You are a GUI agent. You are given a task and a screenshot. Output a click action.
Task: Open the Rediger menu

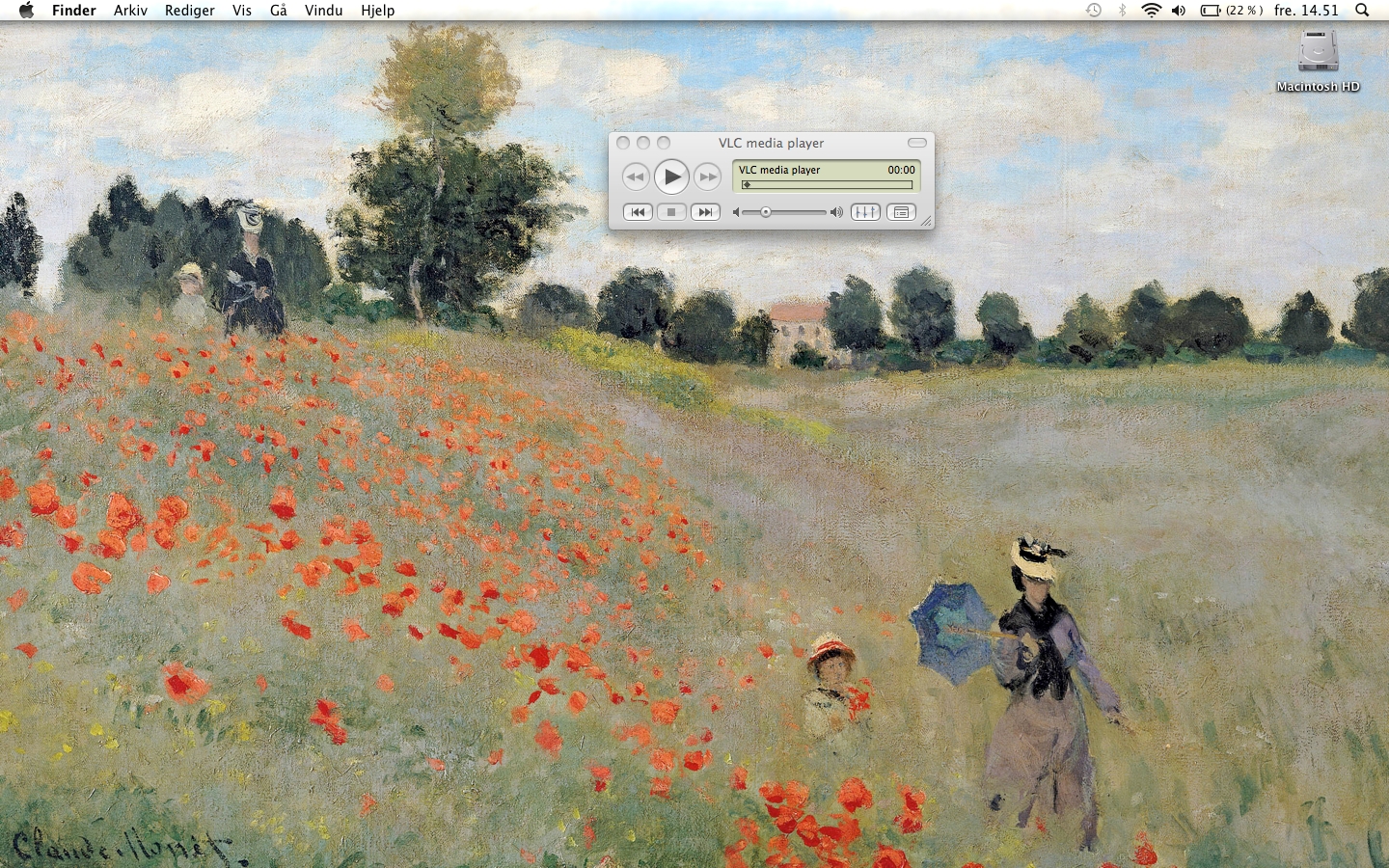[x=190, y=11]
